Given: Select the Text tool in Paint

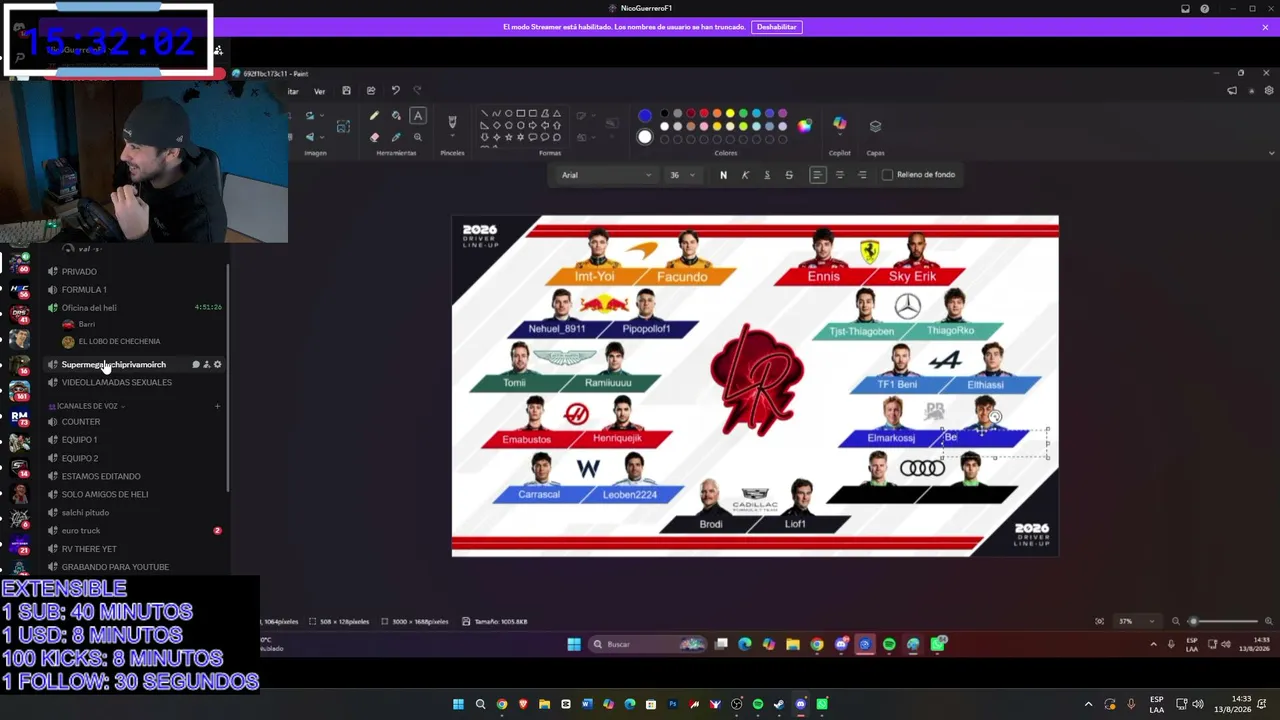Looking at the screenshot, I should (x=418, y=116).
